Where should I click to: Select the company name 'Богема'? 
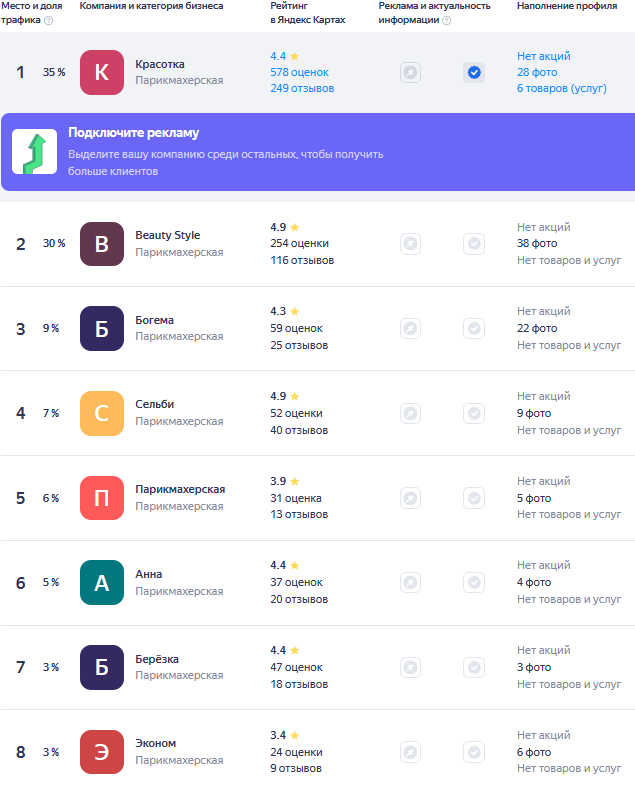point(154,320)
